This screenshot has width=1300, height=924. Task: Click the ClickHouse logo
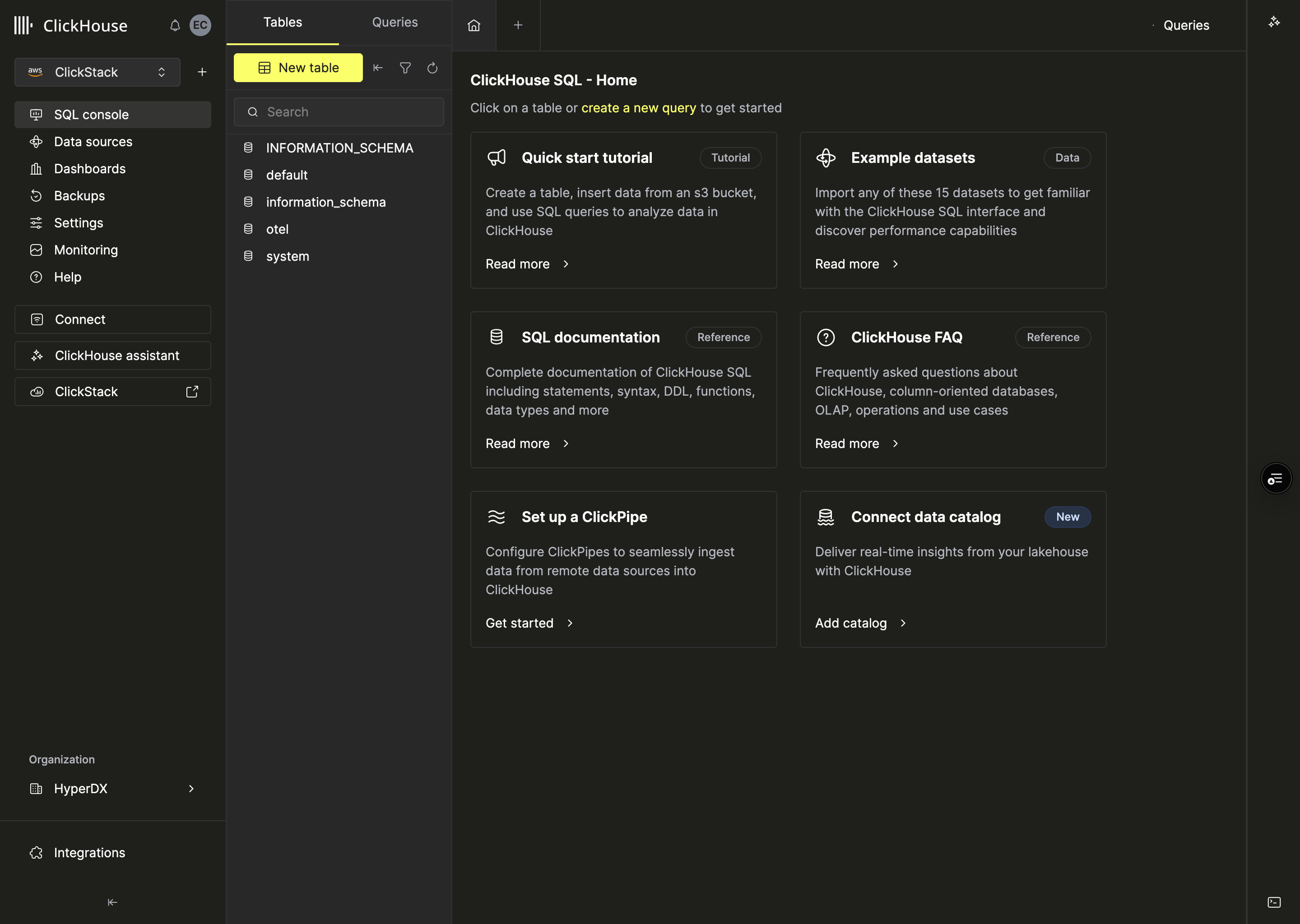(x=70, y=26)
